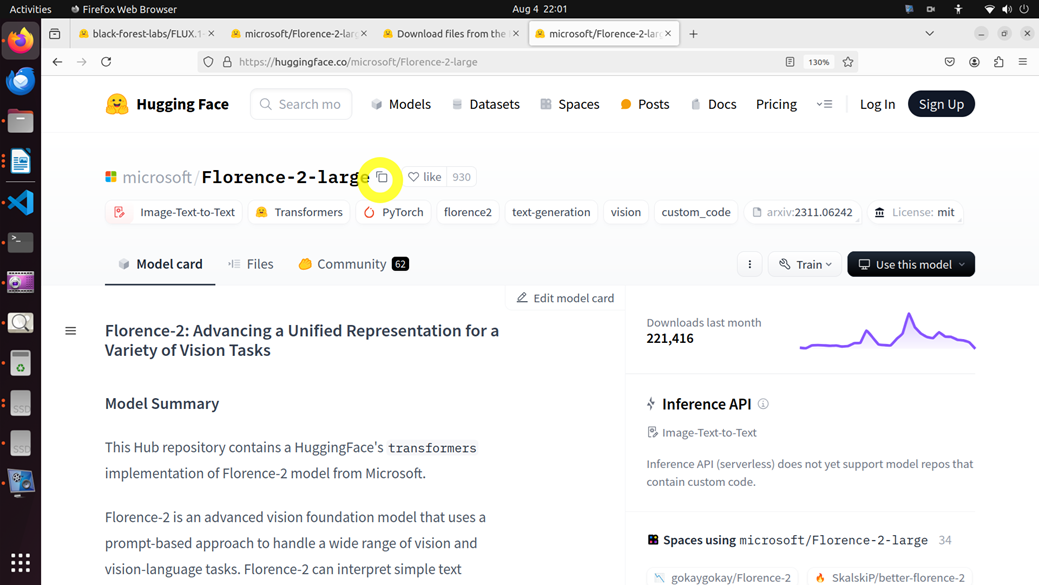Open the Models nav item
Viewport: 1039px width, 585px height.
tap(401, 104)
